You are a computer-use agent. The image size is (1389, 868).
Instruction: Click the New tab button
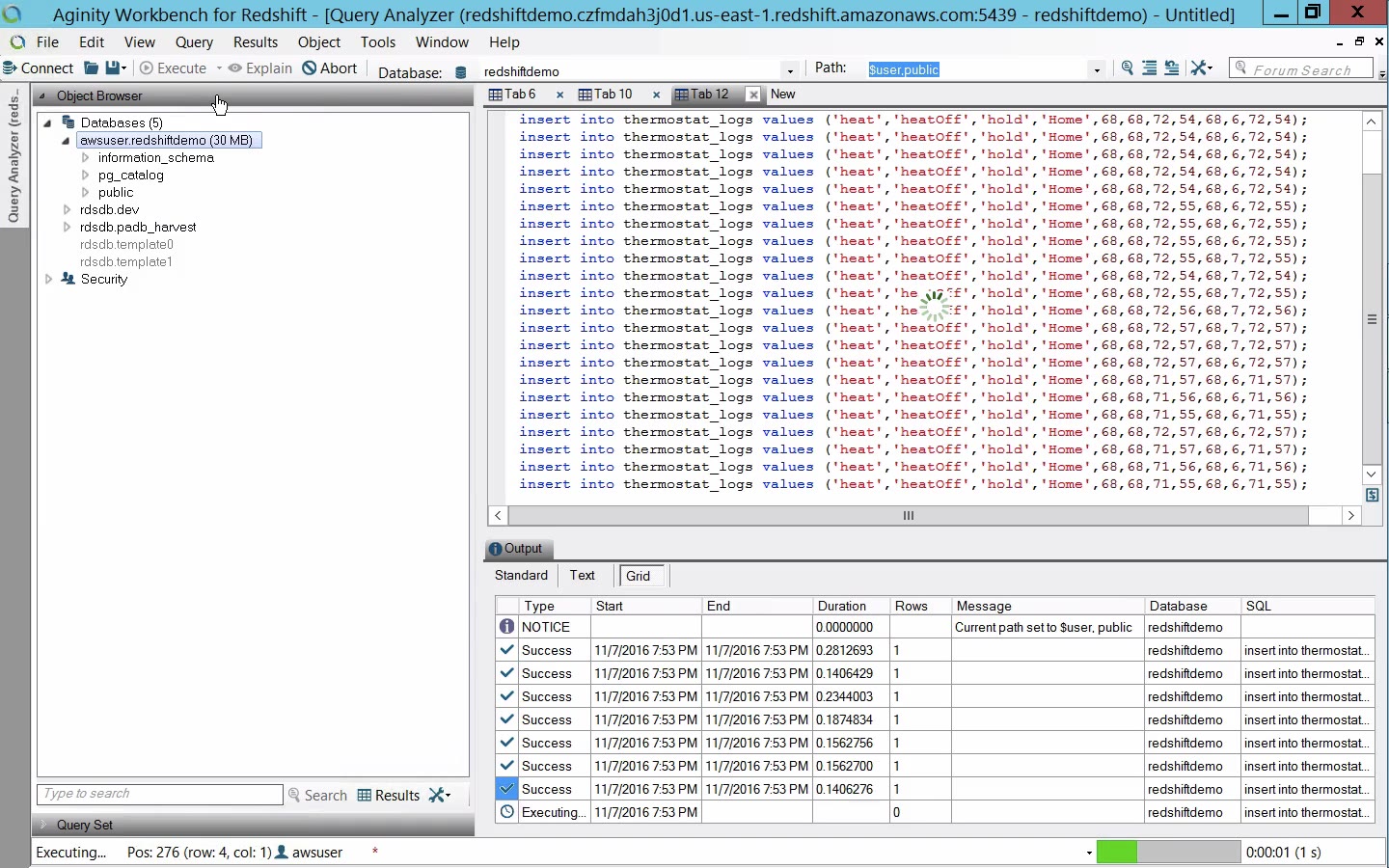[782, 95]
